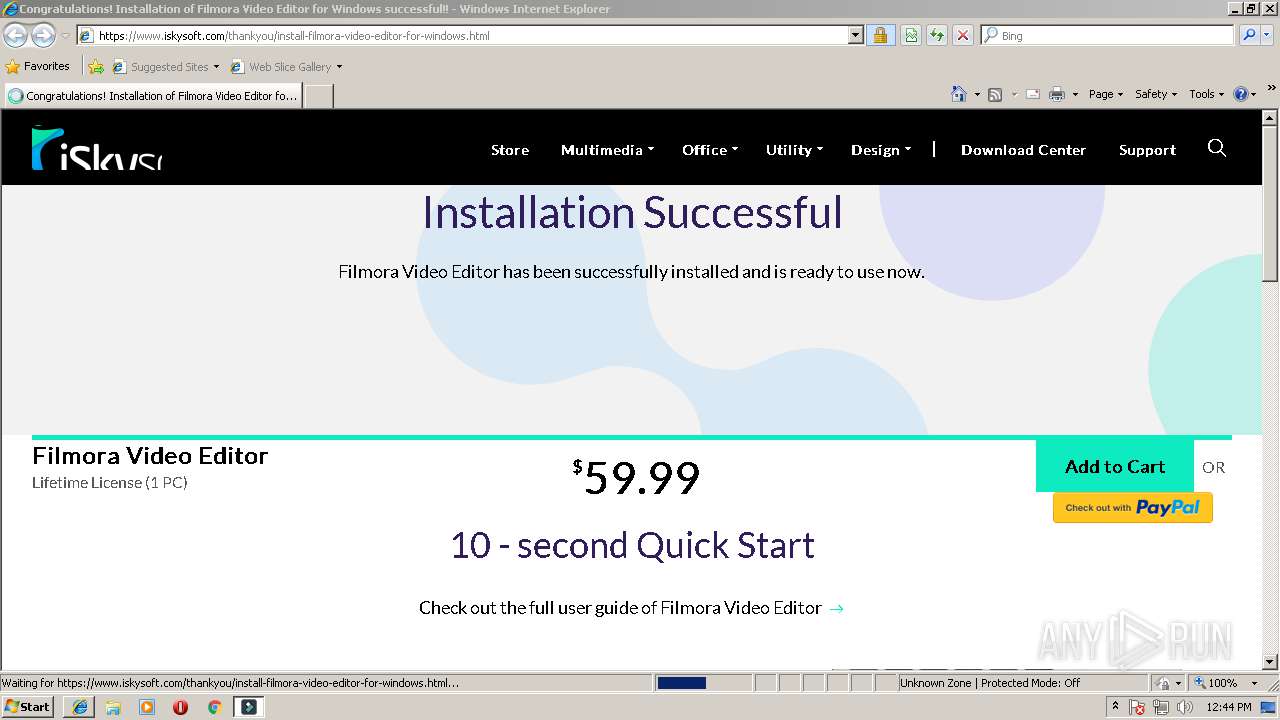Image resolution: width=1280 pixels, height=720 pixels.
Task: Stop loading with the red X icon
Action: [x=963, y=36]
